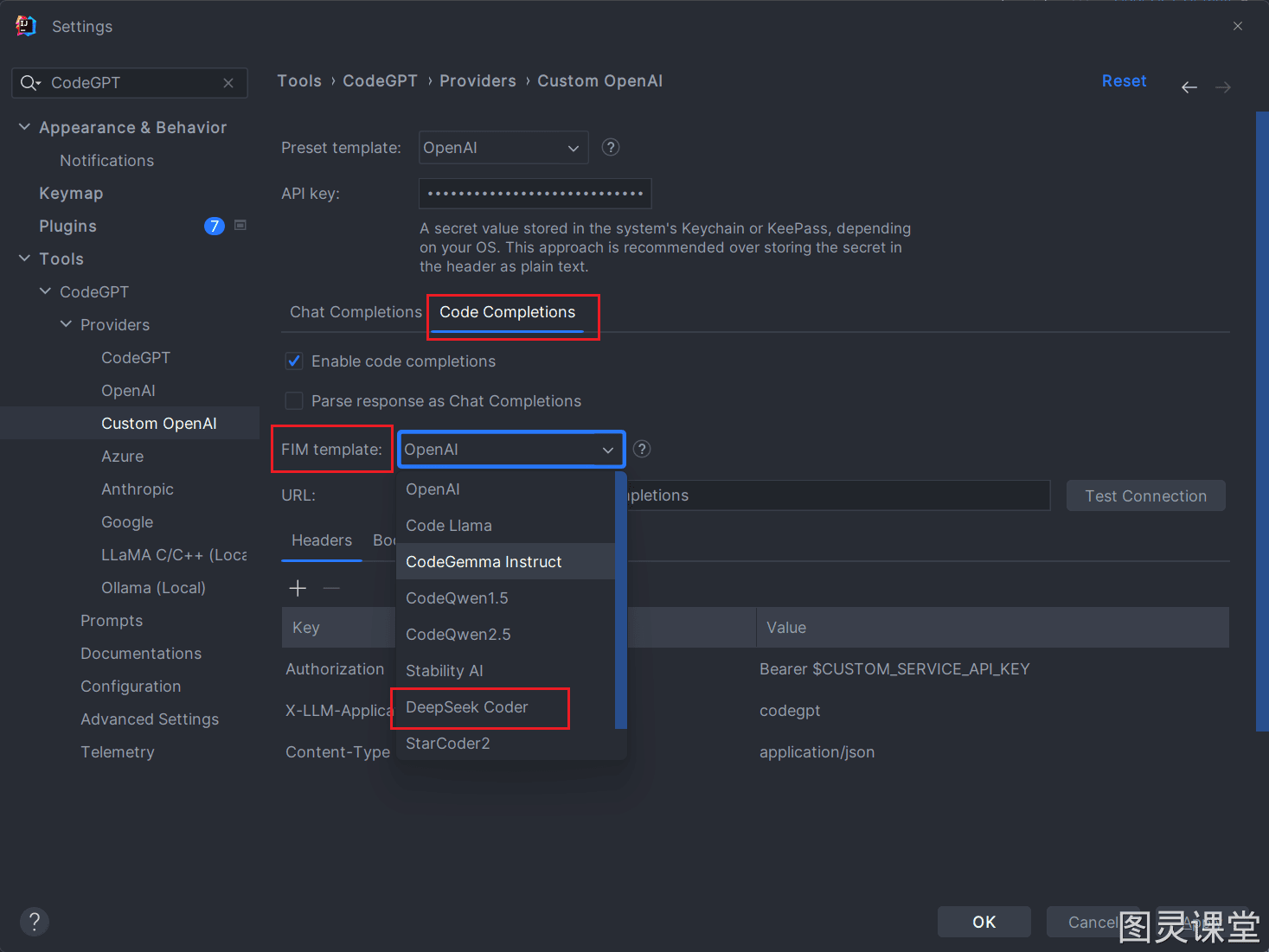Image resolution: width=1269 pixels, height=952 pixels.
Task: Click Providers in the breadcrumb
Action: pyautogui.click(x=477, y=80)
